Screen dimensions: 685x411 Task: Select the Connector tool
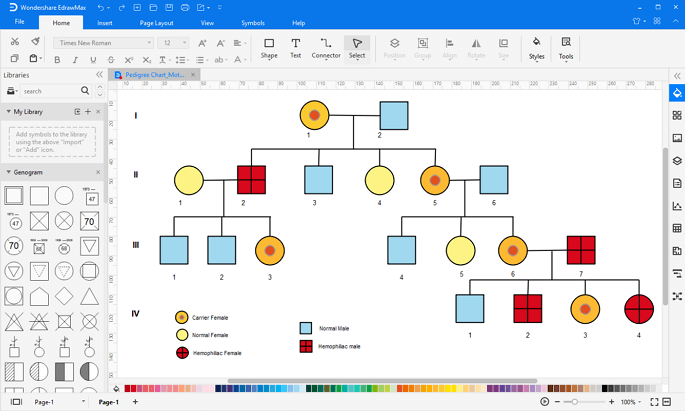coord(326,48)
